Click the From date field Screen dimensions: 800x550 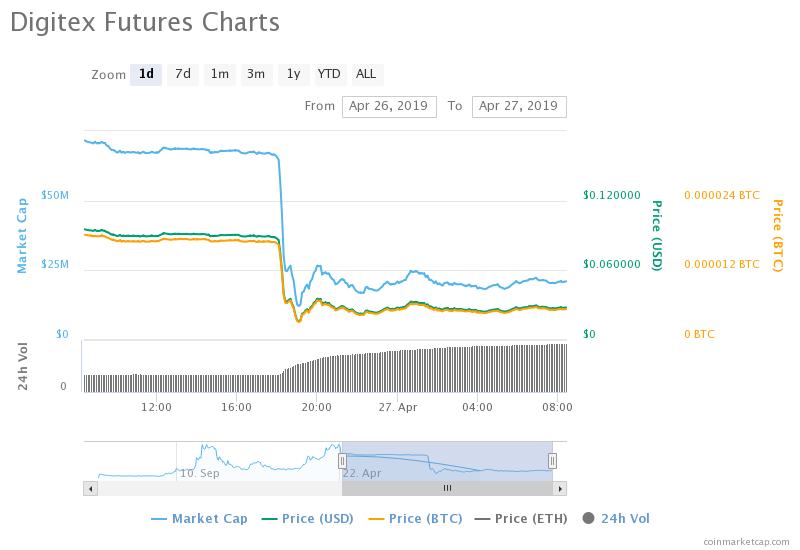(389, 106)
